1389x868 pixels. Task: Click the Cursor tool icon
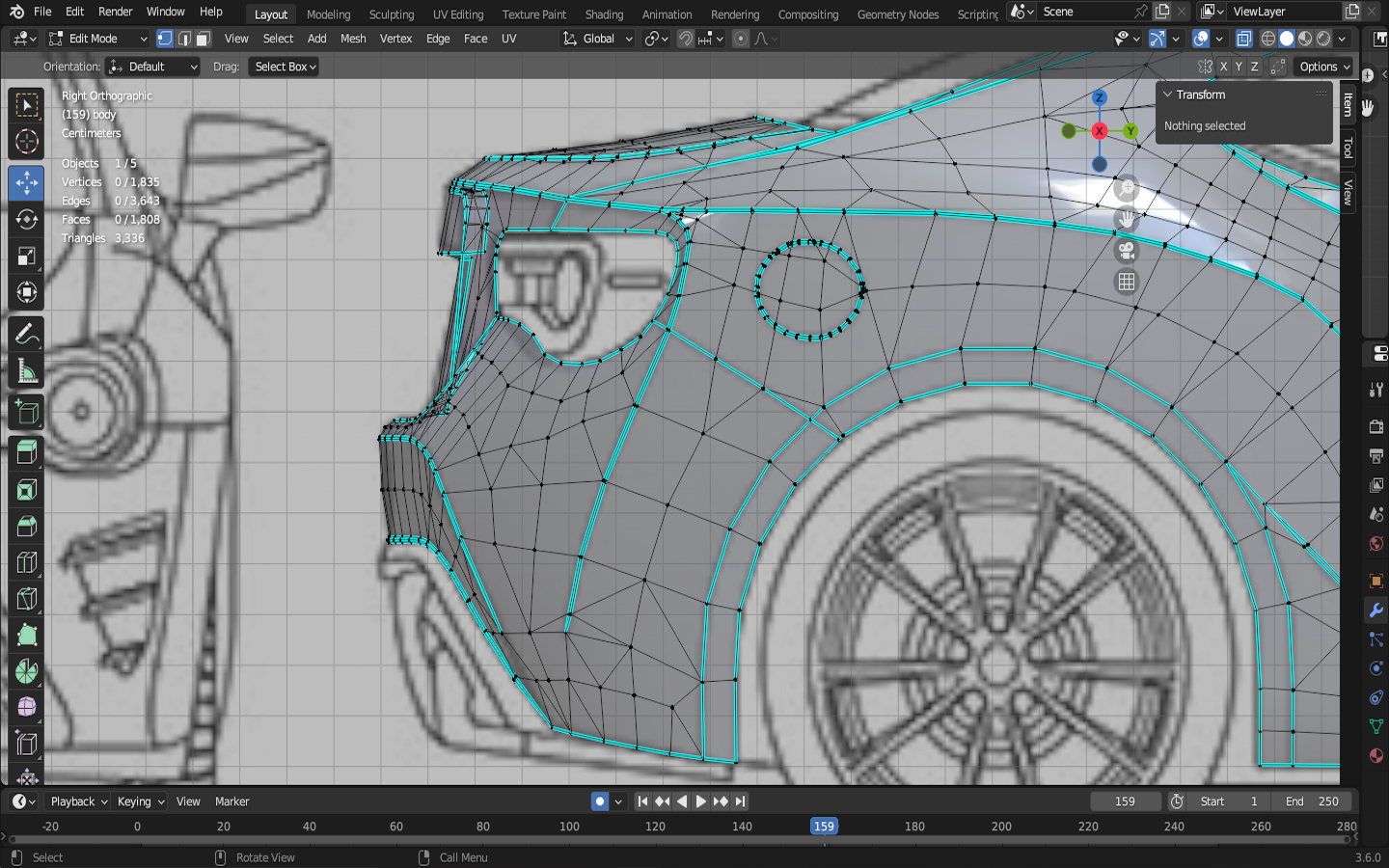pos(26,142)
